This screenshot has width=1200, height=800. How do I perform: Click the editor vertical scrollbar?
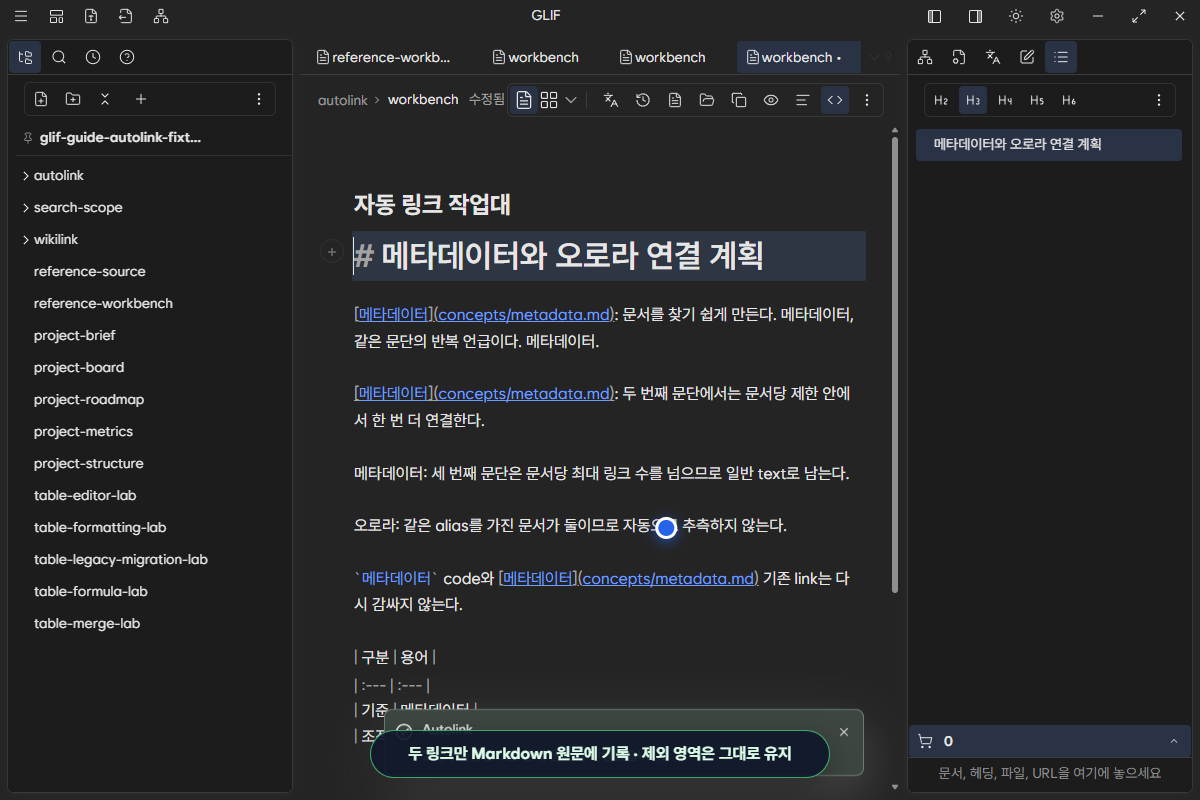895,365
